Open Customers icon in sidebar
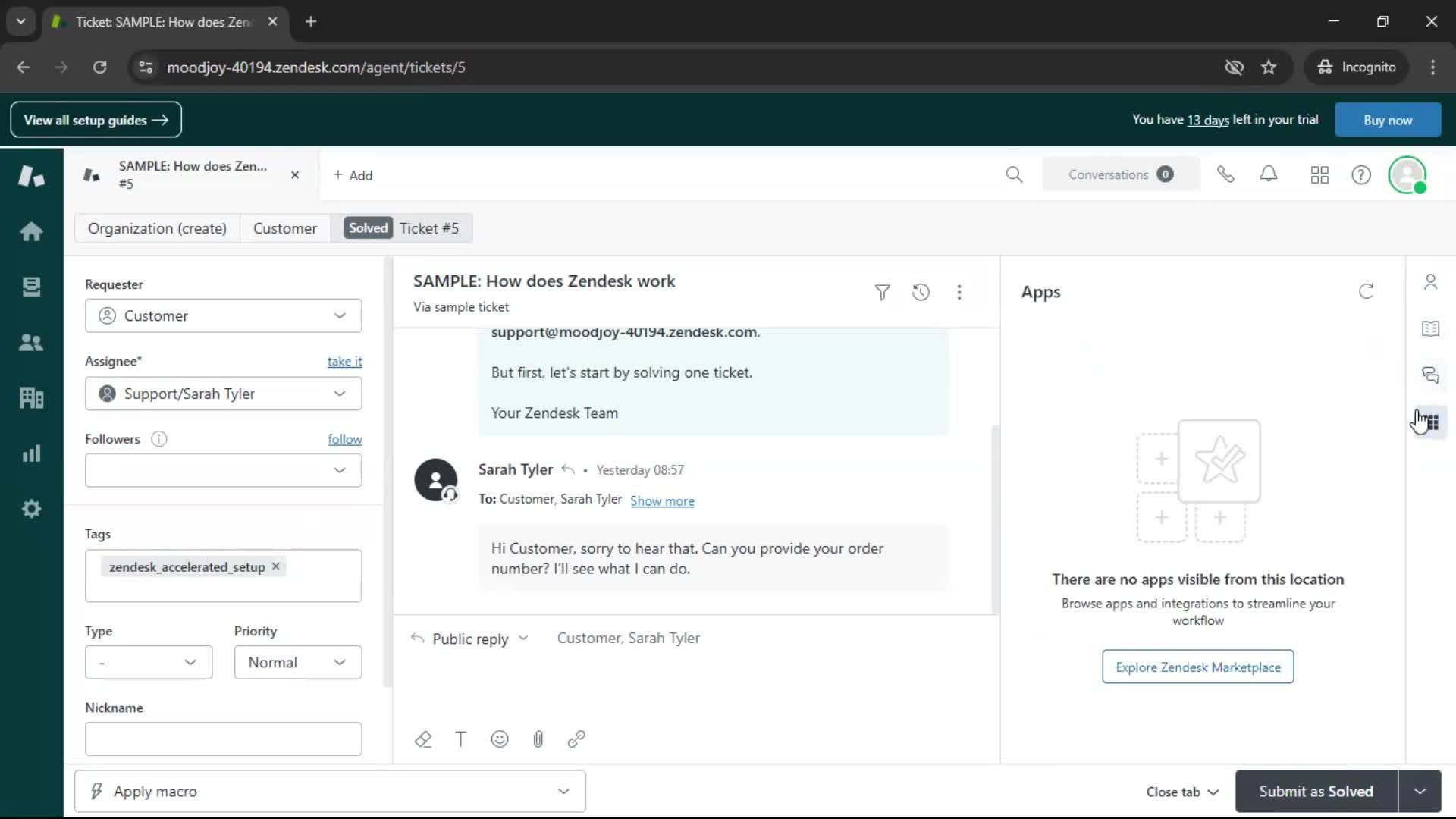Image resolution: width=1456 pixels, height=819 pixels. pos(31,342)
